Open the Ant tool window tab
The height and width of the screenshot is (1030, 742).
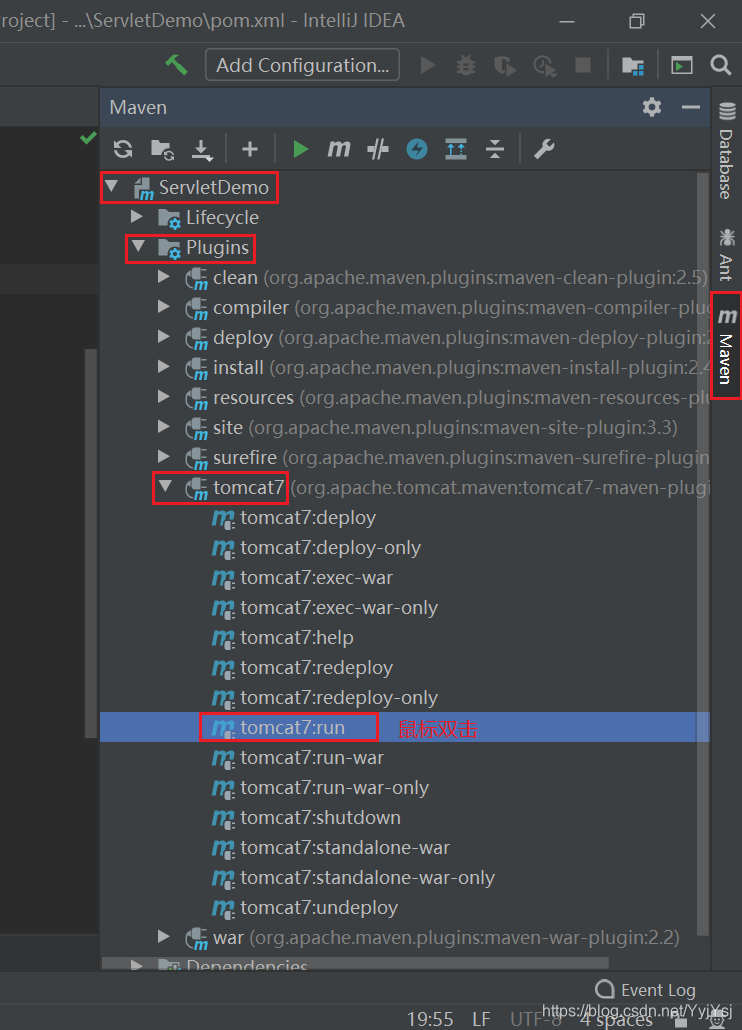(726, 255)
